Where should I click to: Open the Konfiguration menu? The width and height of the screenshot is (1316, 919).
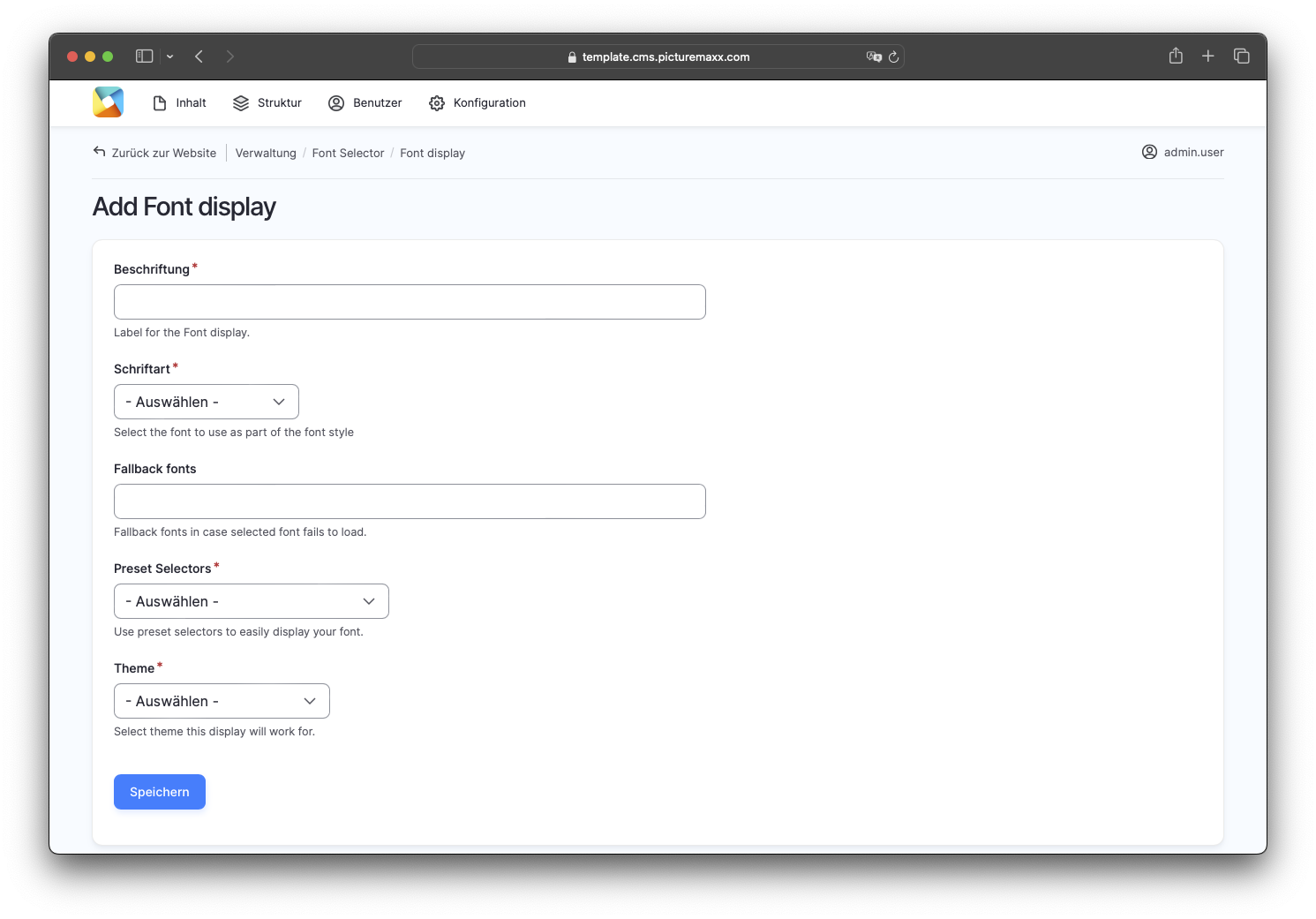[478, 103]
